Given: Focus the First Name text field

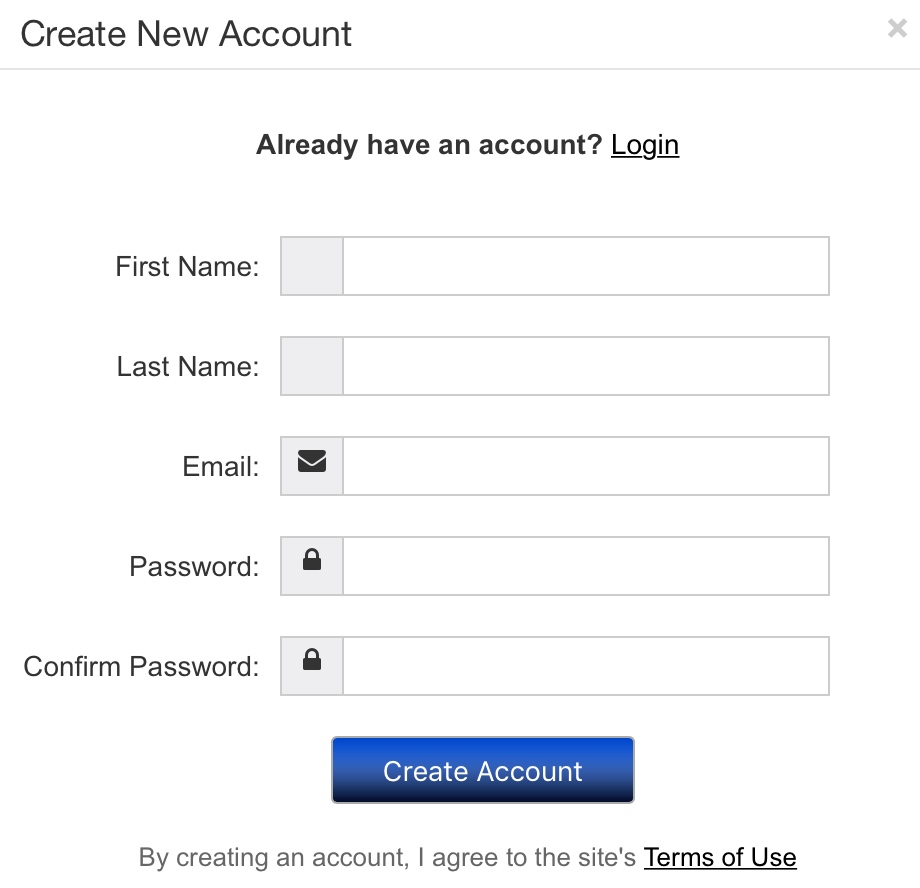Looking at the screenshot, I should (586, 266).
